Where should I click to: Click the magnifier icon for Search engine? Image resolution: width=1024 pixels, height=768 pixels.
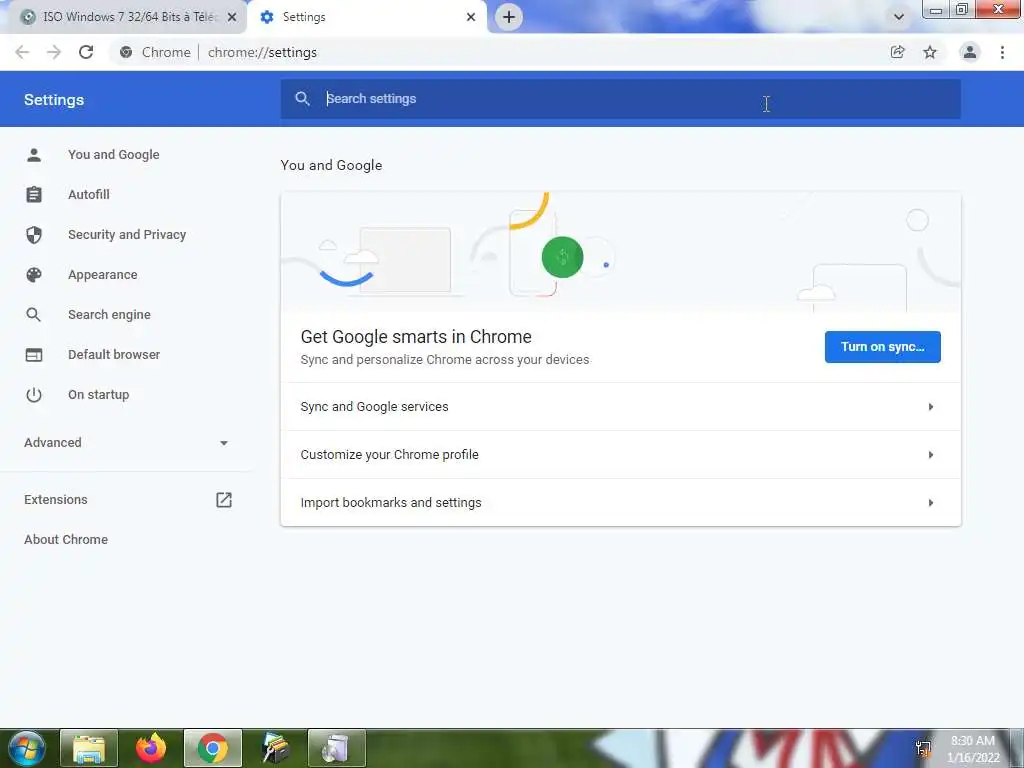point(34,315)
